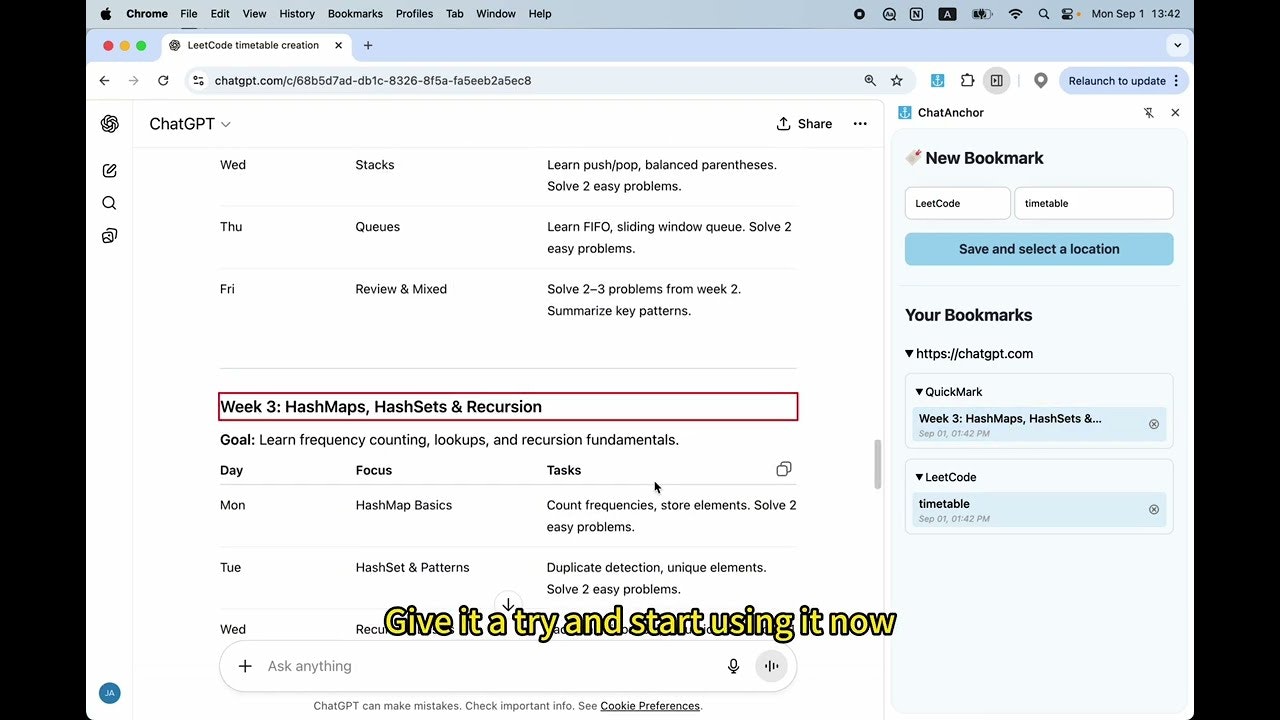Open Wi-Fi status menu
The width and height of the screenshot is (1280, 720).
pos(1016,14)
